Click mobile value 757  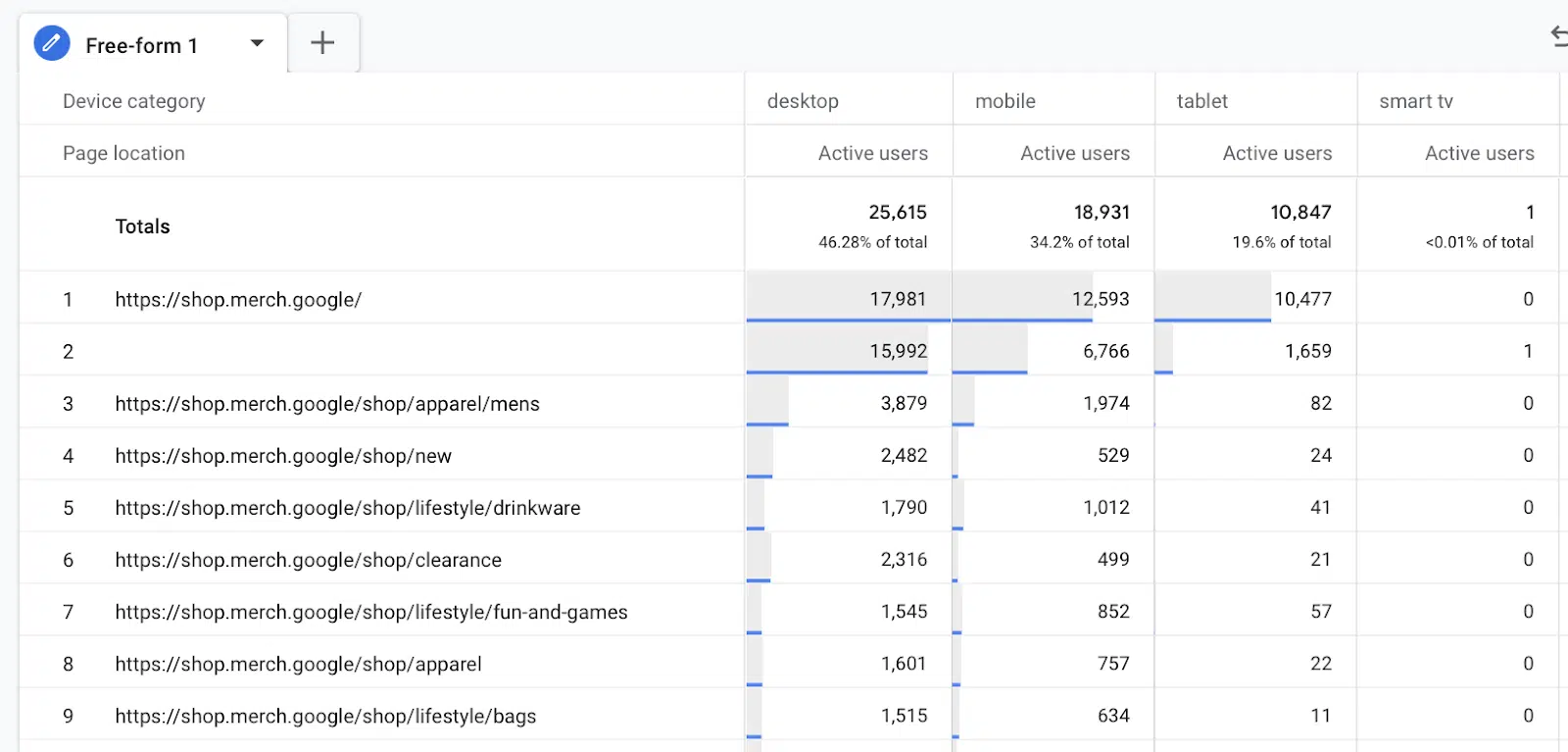point(1113,663)
